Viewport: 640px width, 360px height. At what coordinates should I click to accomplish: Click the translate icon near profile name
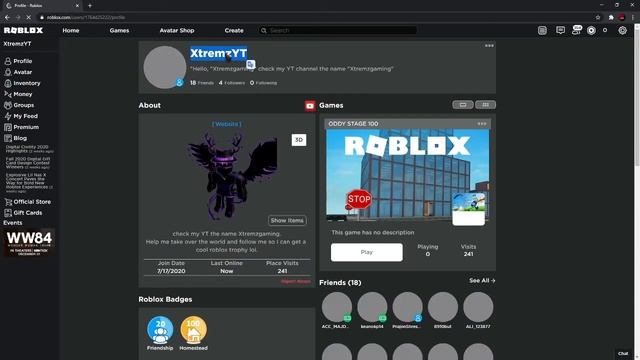(251, 64)
